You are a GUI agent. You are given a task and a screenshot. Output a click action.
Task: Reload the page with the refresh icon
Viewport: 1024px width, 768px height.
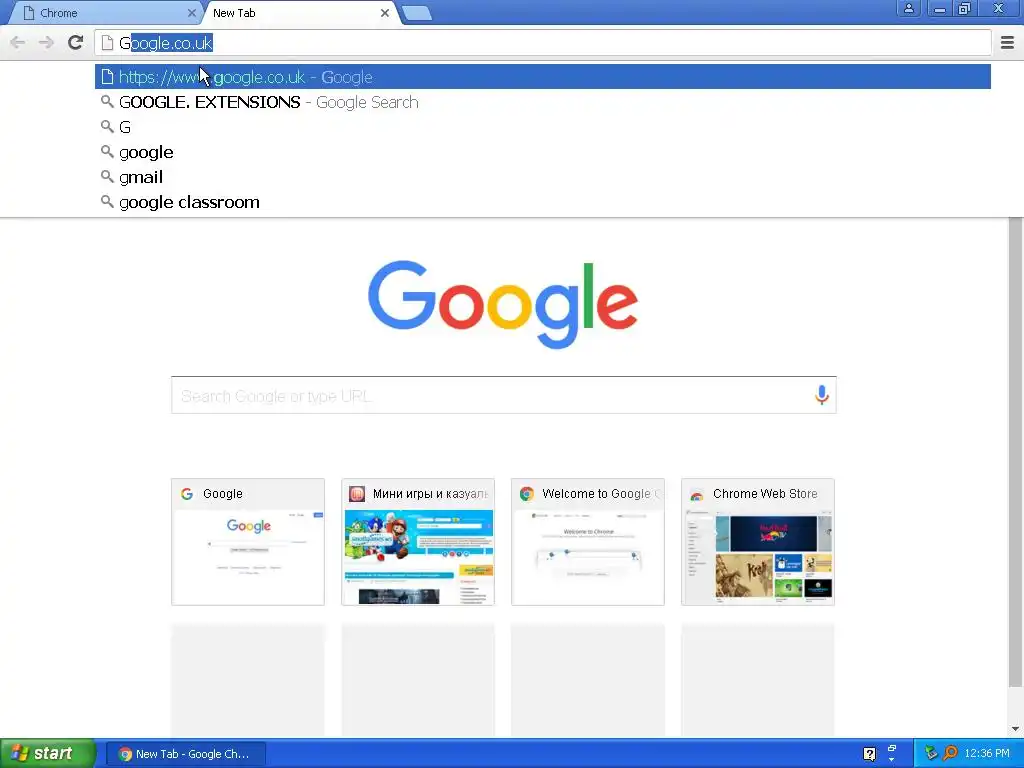[76, 42]
